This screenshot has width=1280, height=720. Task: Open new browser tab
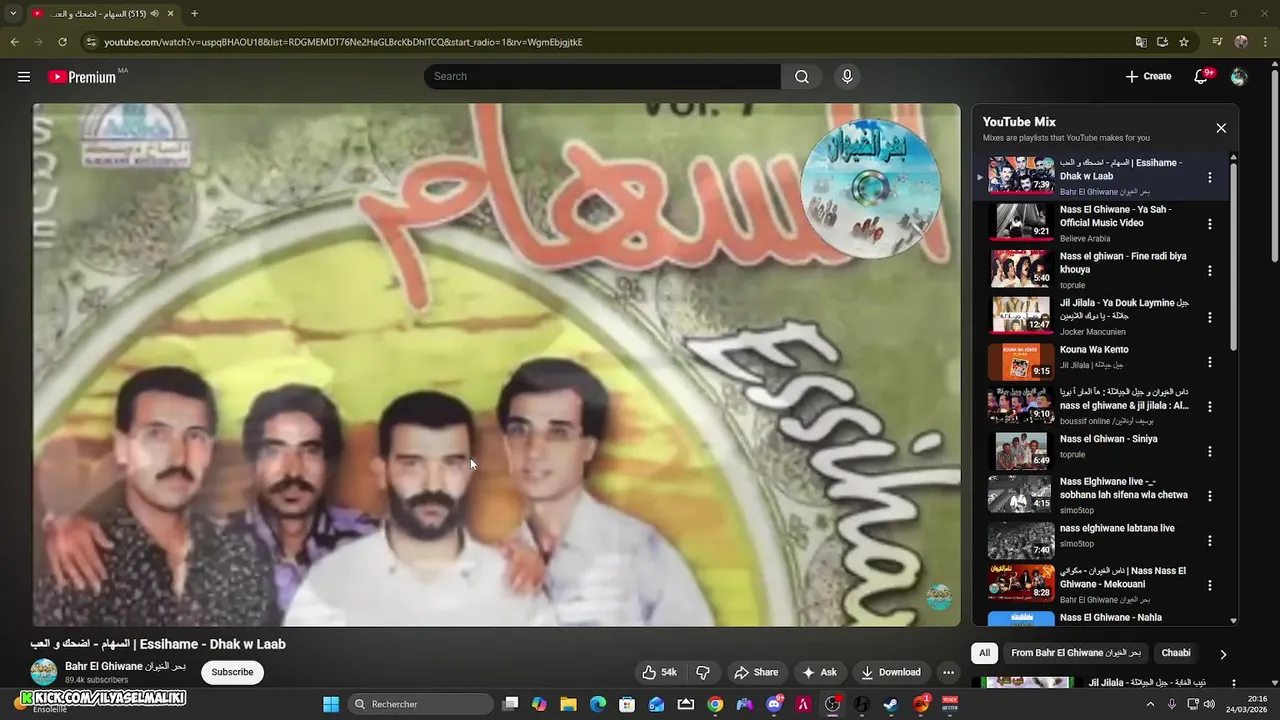tap(194, 14)
